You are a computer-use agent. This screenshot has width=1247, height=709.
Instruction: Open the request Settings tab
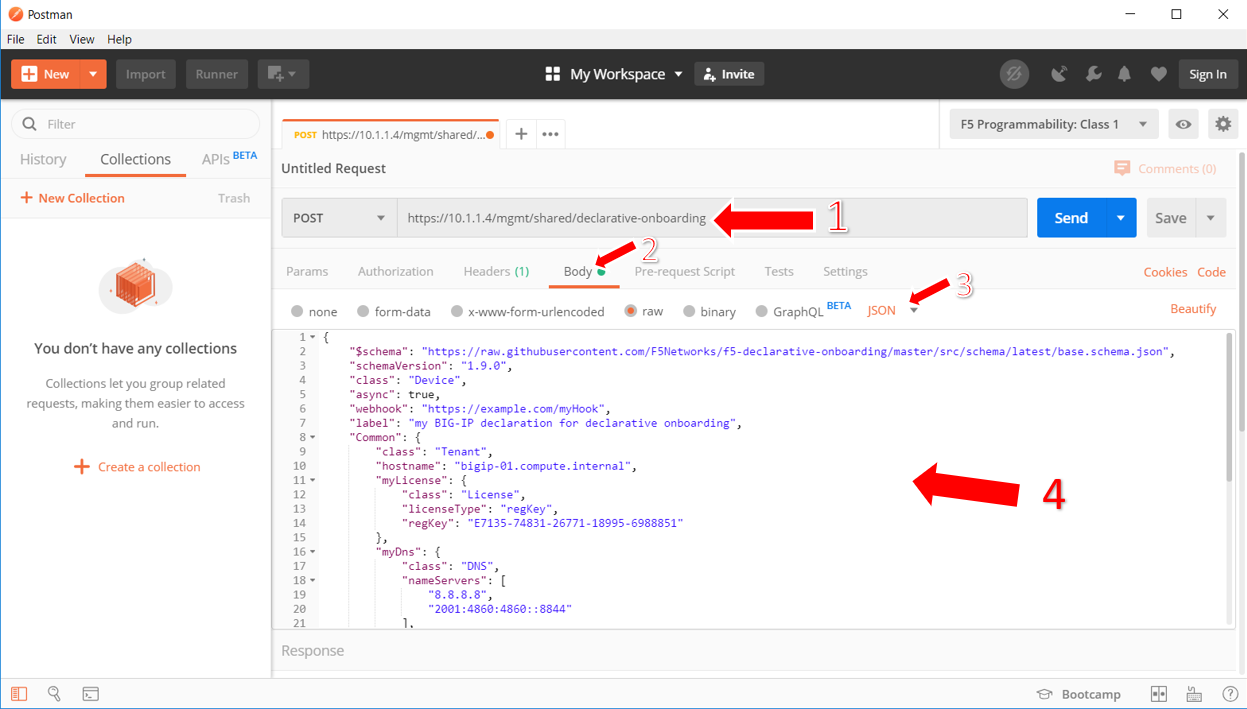pos(845,271)
